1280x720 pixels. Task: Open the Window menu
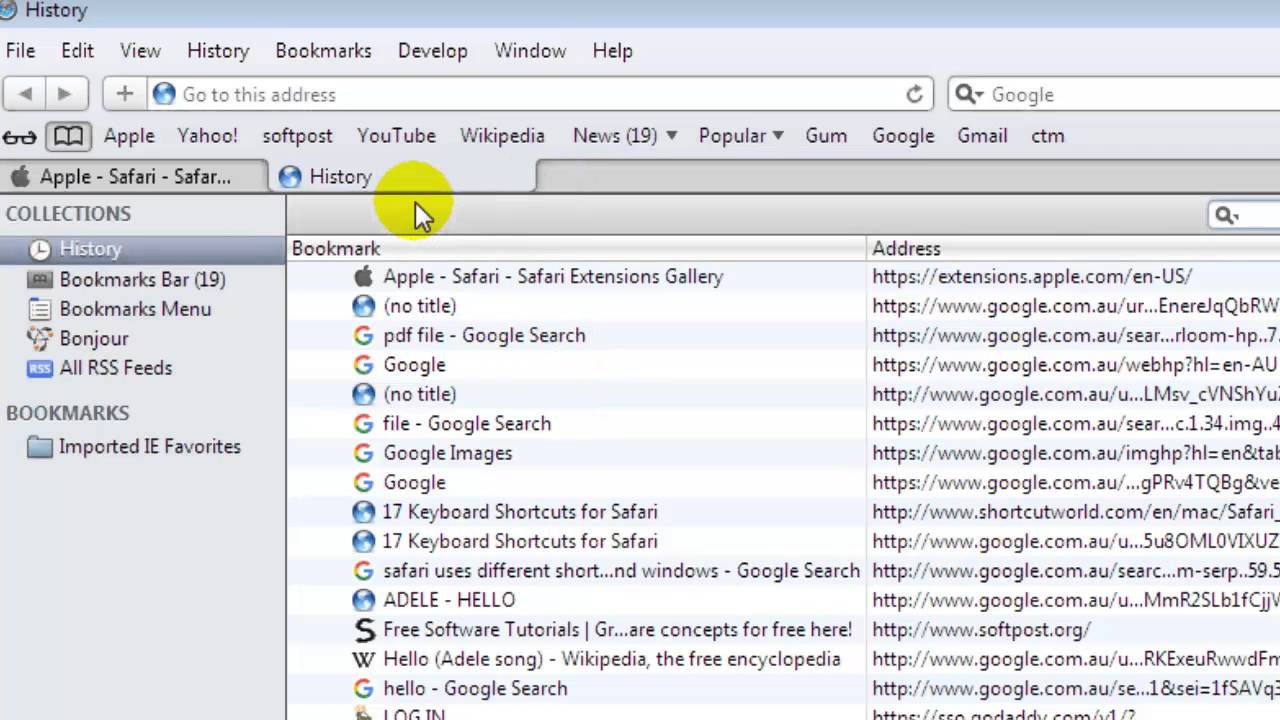tap(530, 50)
